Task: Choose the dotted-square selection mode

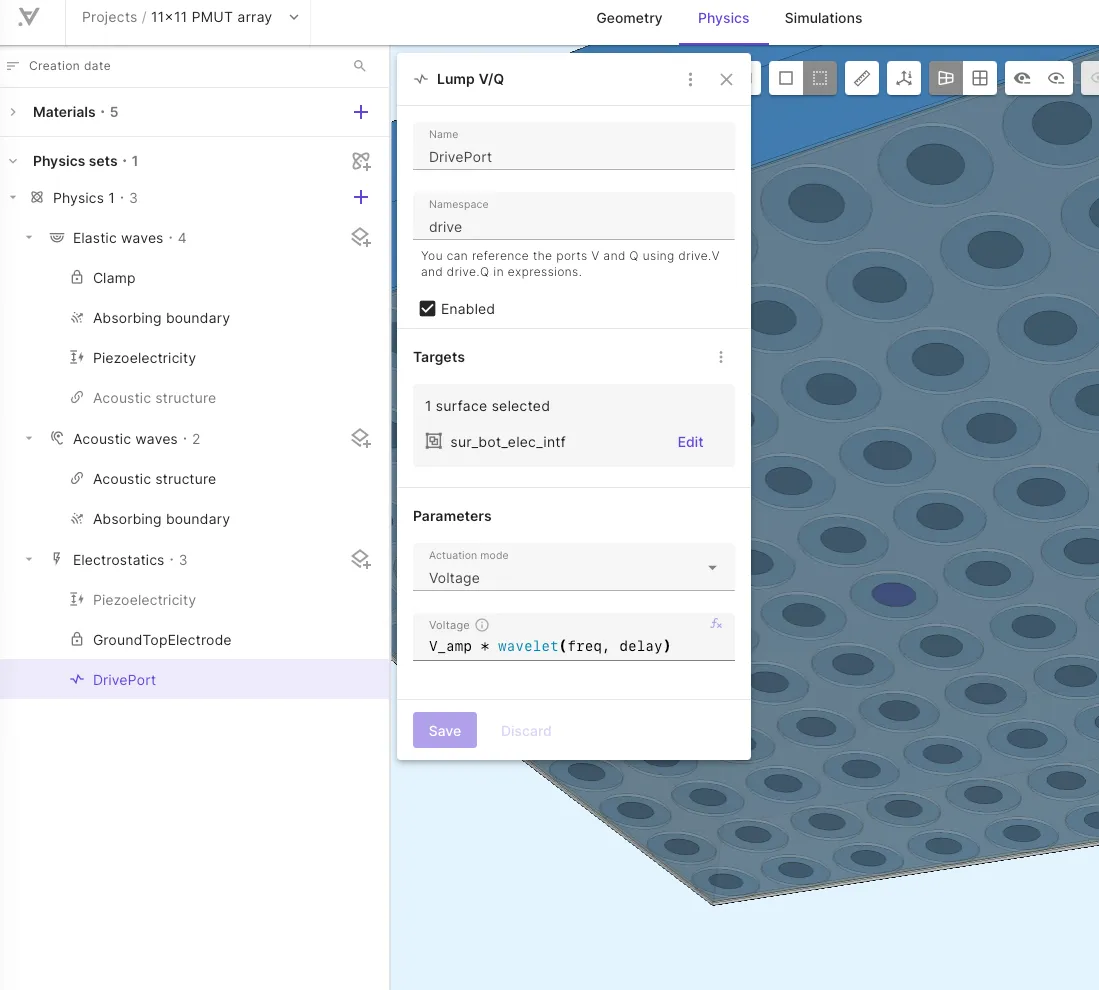Action: pyautogui.click(x=819, y=78)
